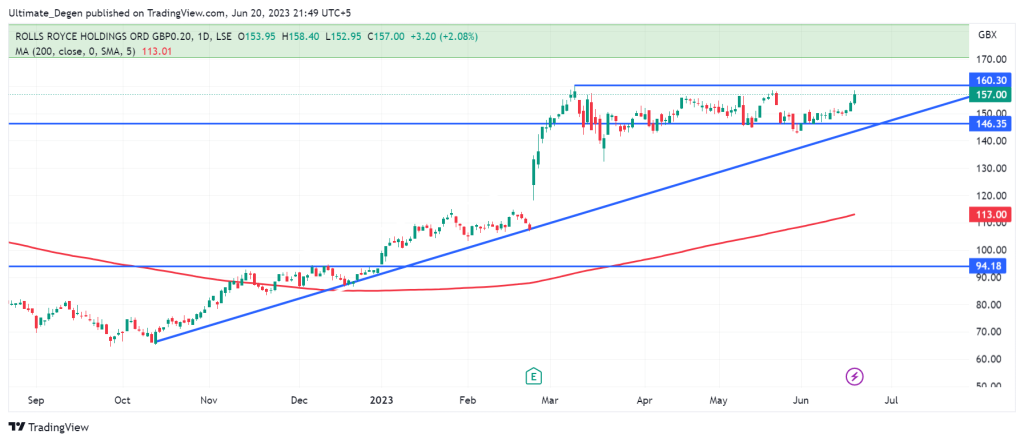Click the 130.00 price axis tick
Viewport: 1024px width, 442px height.
coord(991,168)
